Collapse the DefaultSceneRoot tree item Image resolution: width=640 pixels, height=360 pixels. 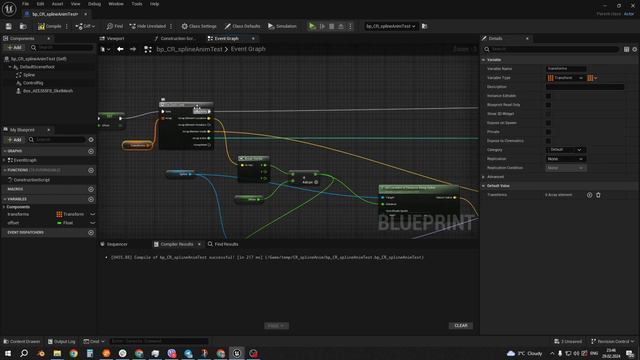(x=10, y=67)
